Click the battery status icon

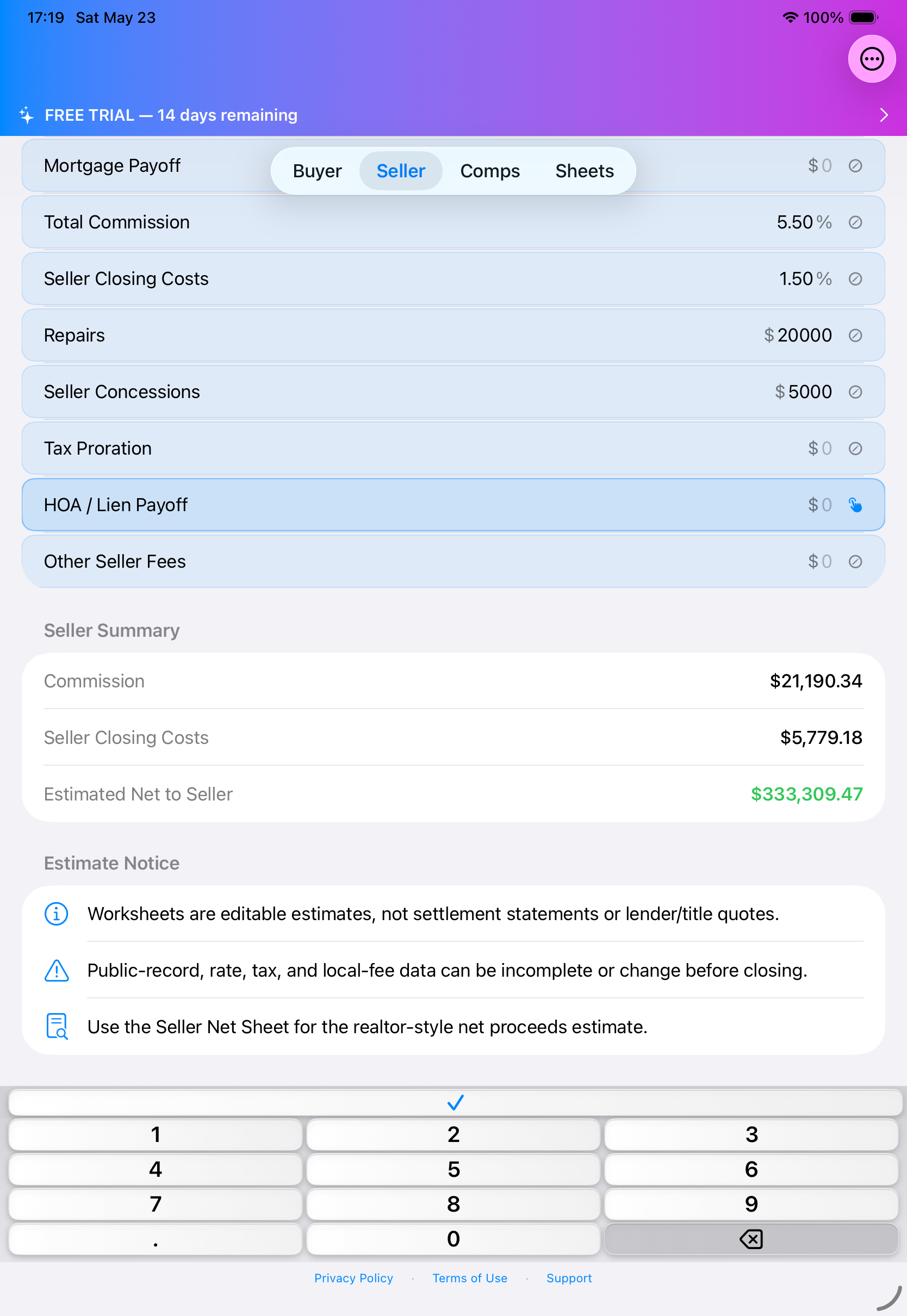(x=864, y=17)
